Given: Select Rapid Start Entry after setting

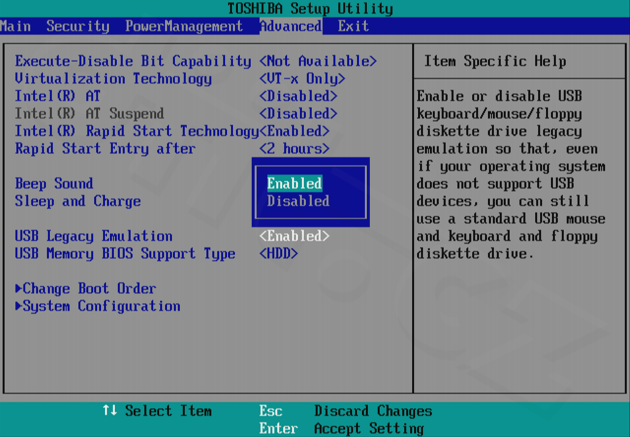Looking at the screenshot, I should point(105,149).
